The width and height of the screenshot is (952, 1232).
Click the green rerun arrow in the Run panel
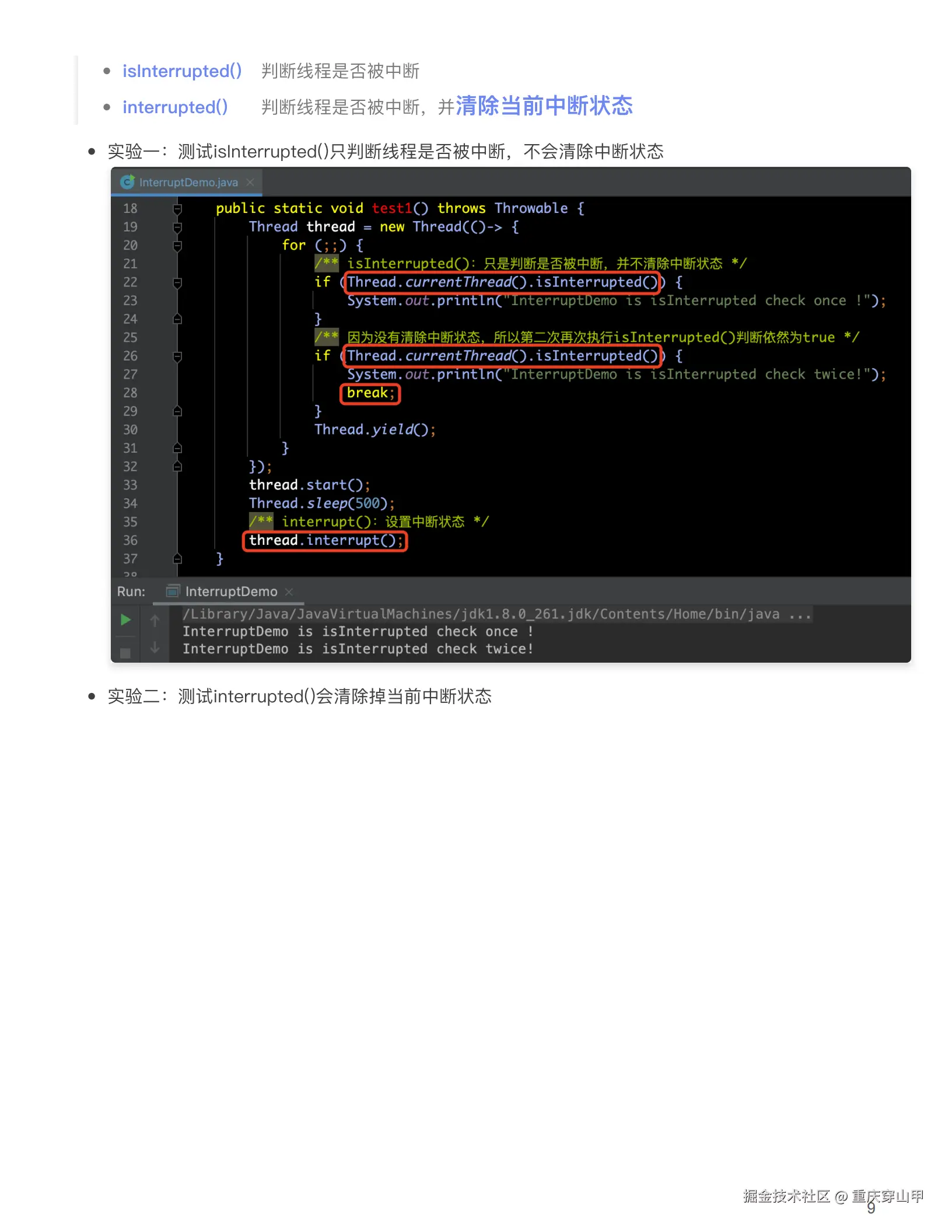point(127,619)
